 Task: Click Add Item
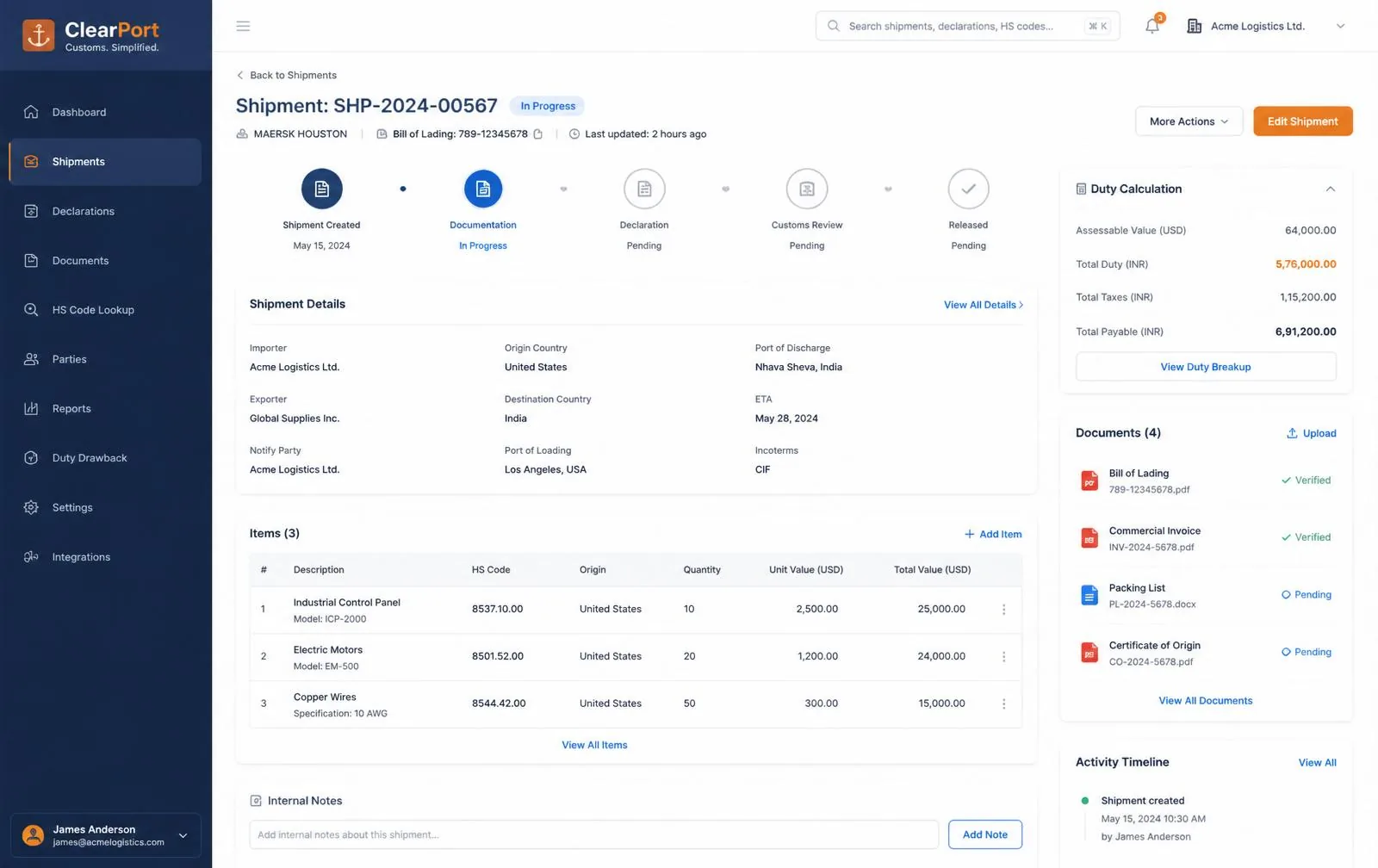pyautogui.click(x=993, y=534)
